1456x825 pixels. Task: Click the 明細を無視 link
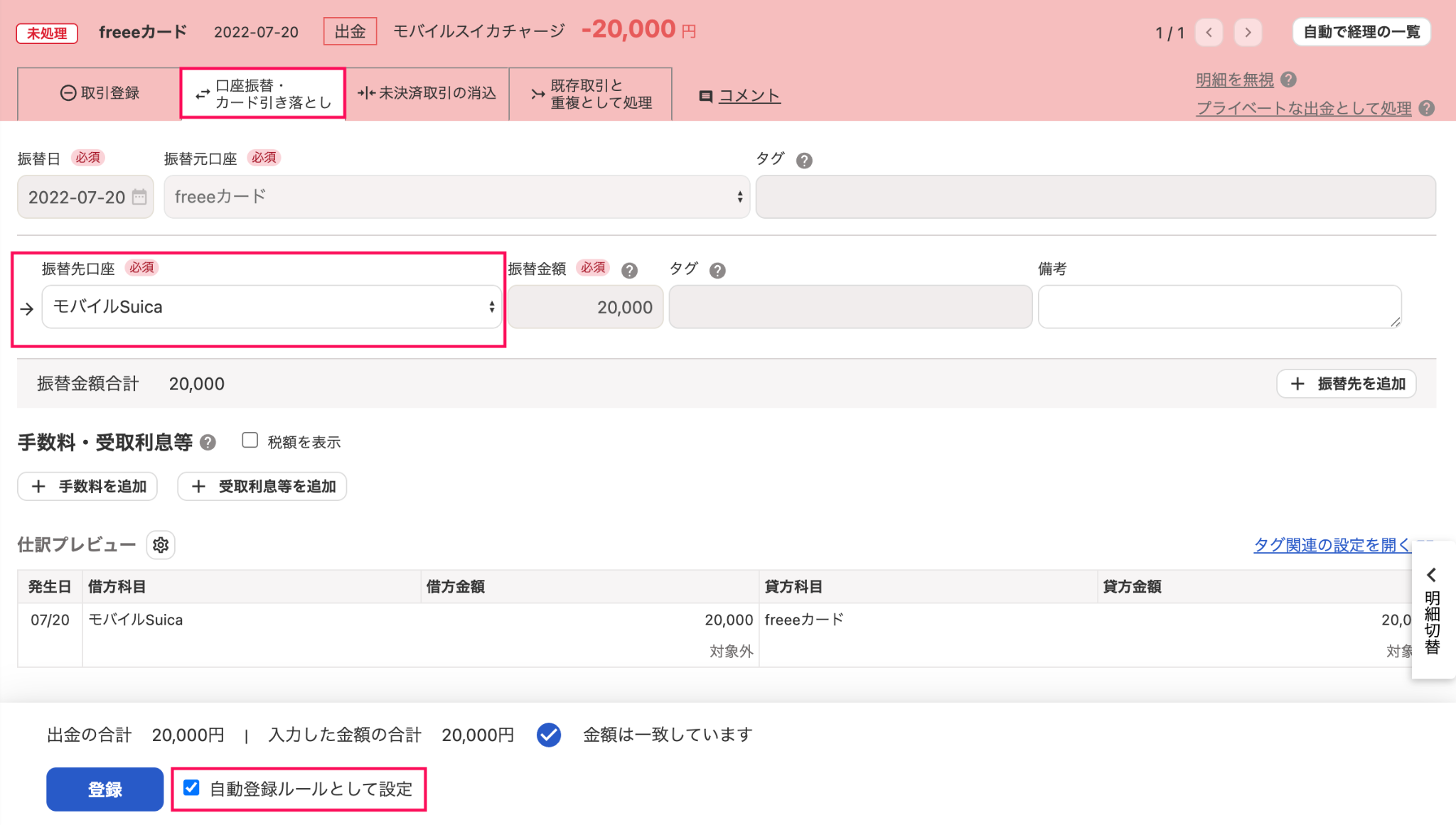(1235, 80)
